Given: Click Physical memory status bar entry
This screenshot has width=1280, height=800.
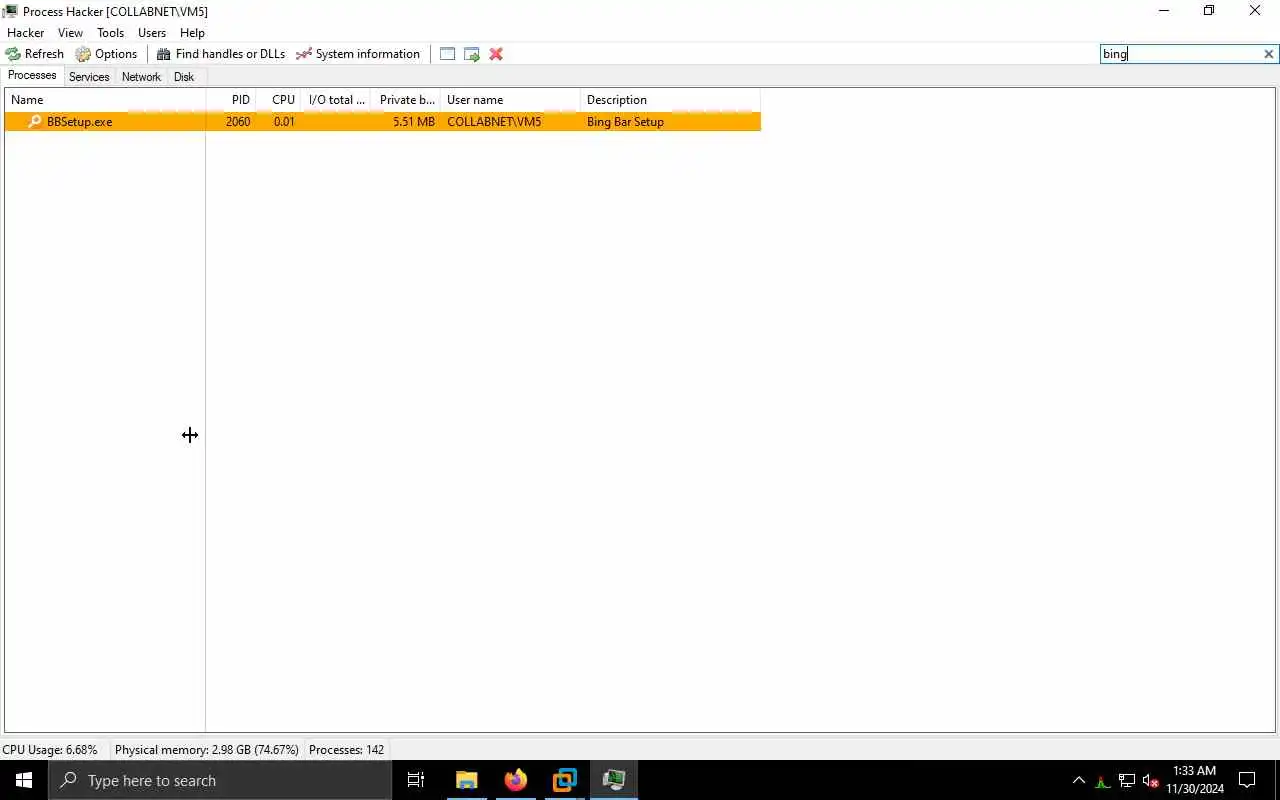Looking at the screenshot, I should [206, 750].
